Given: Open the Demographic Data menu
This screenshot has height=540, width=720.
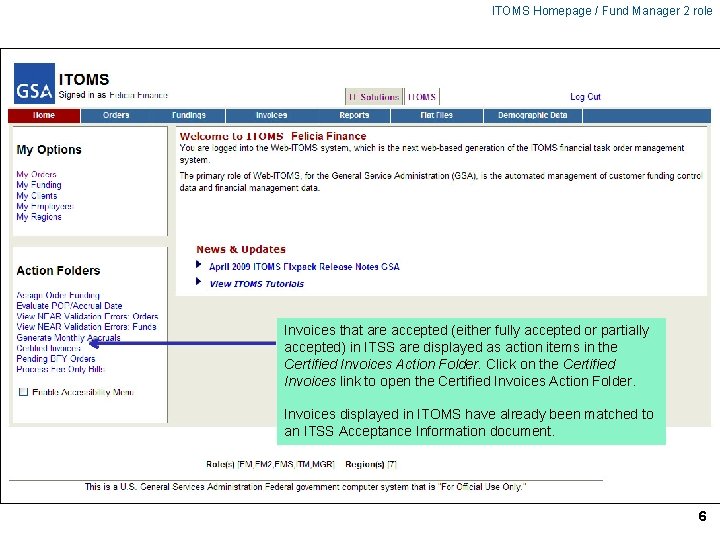Looking at the screenshot, I should tap(533, 115).
